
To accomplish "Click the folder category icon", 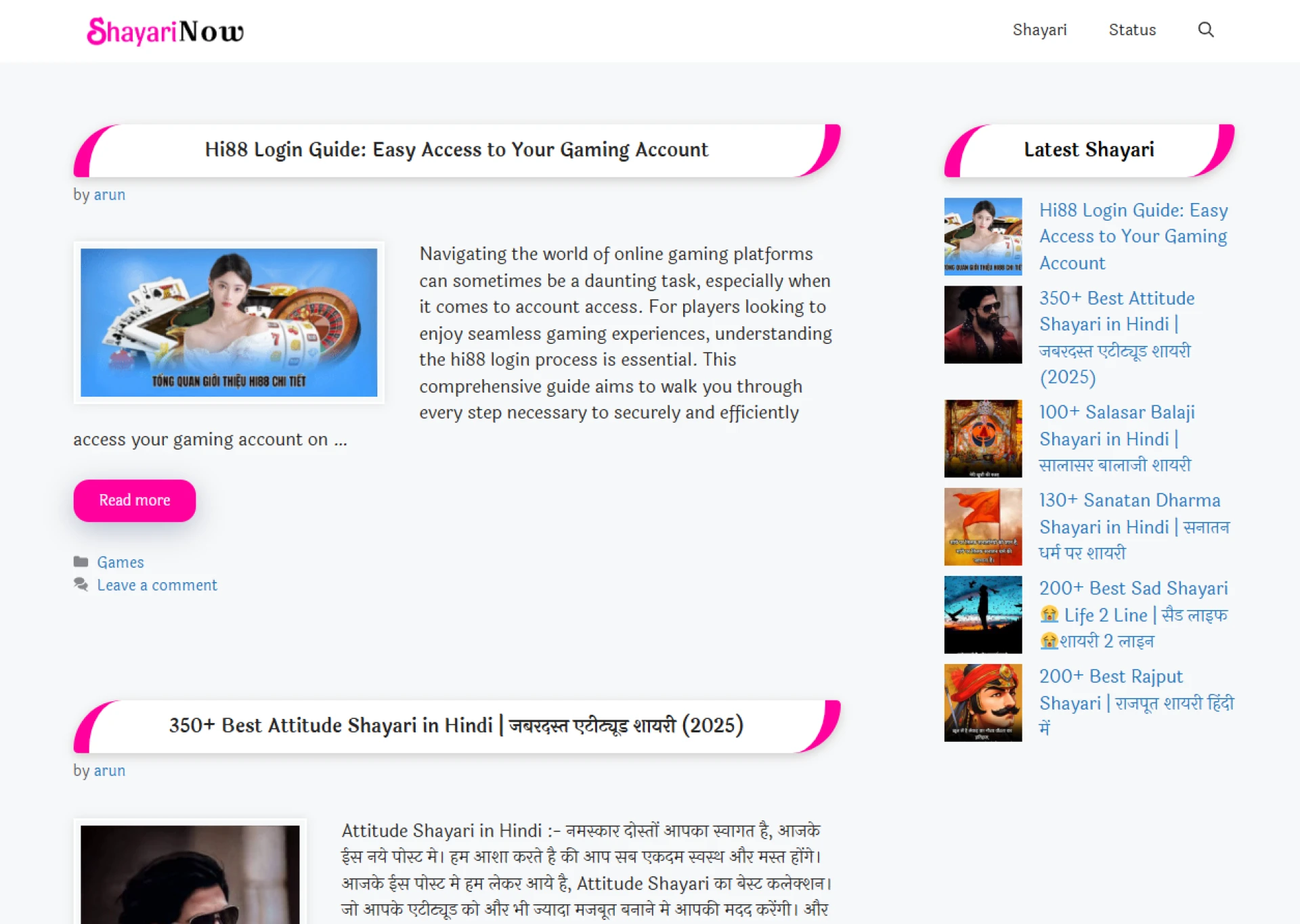I will 81,562.
